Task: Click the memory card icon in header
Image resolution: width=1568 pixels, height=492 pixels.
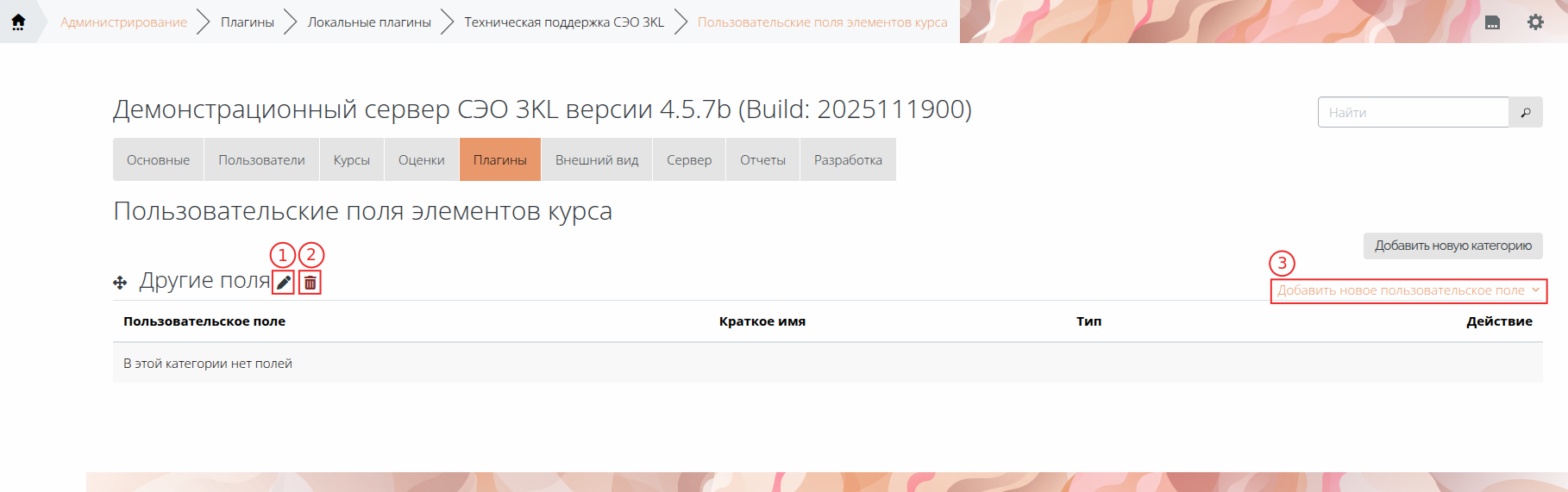Action: pyautogui.click(x=1492, y=22)
